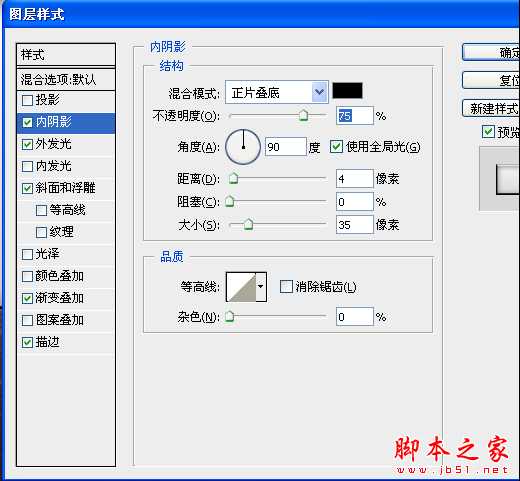Enable the 光泽 satin checkbox

point(27,254)
